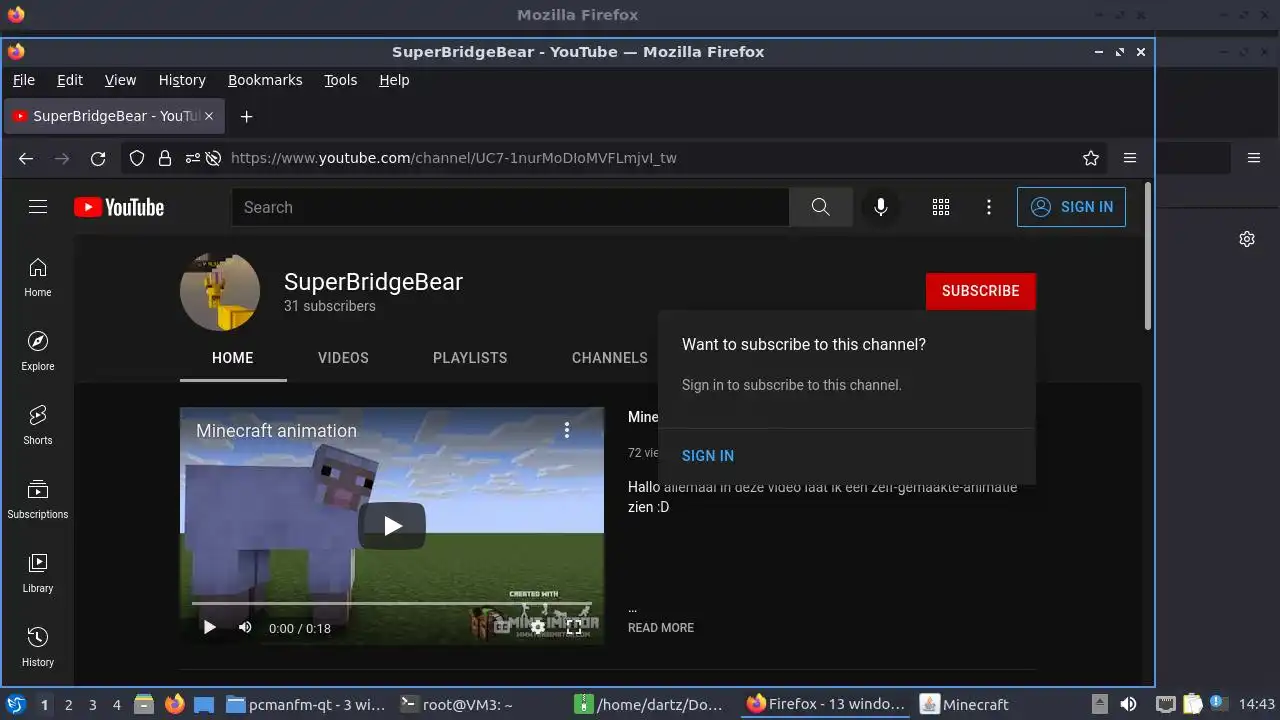Screen dimensions: 1280x720
Task: Click the red SUBSCRIBE button
Action: (980, 291)
